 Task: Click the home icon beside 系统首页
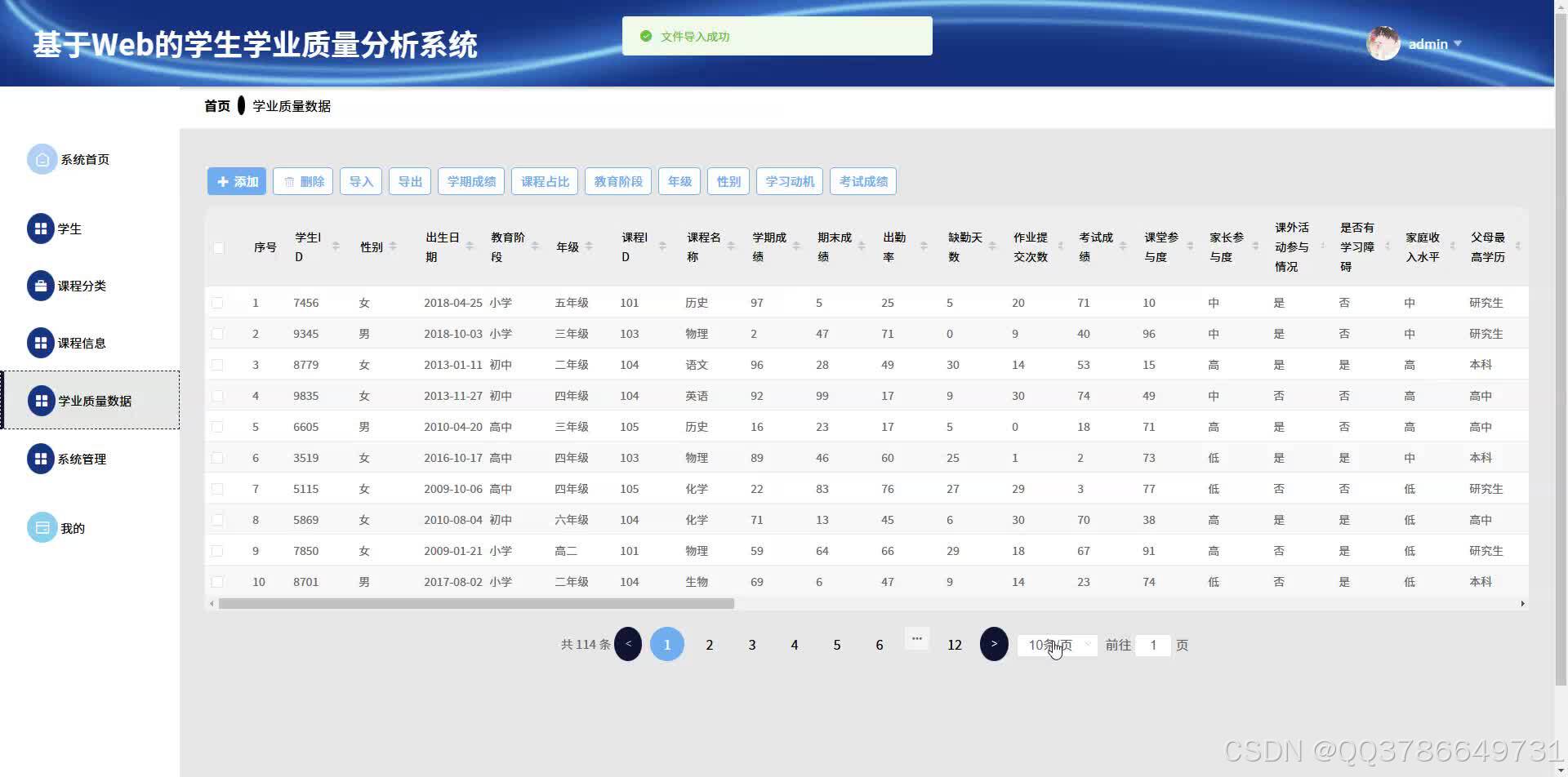tap(42, 159)
